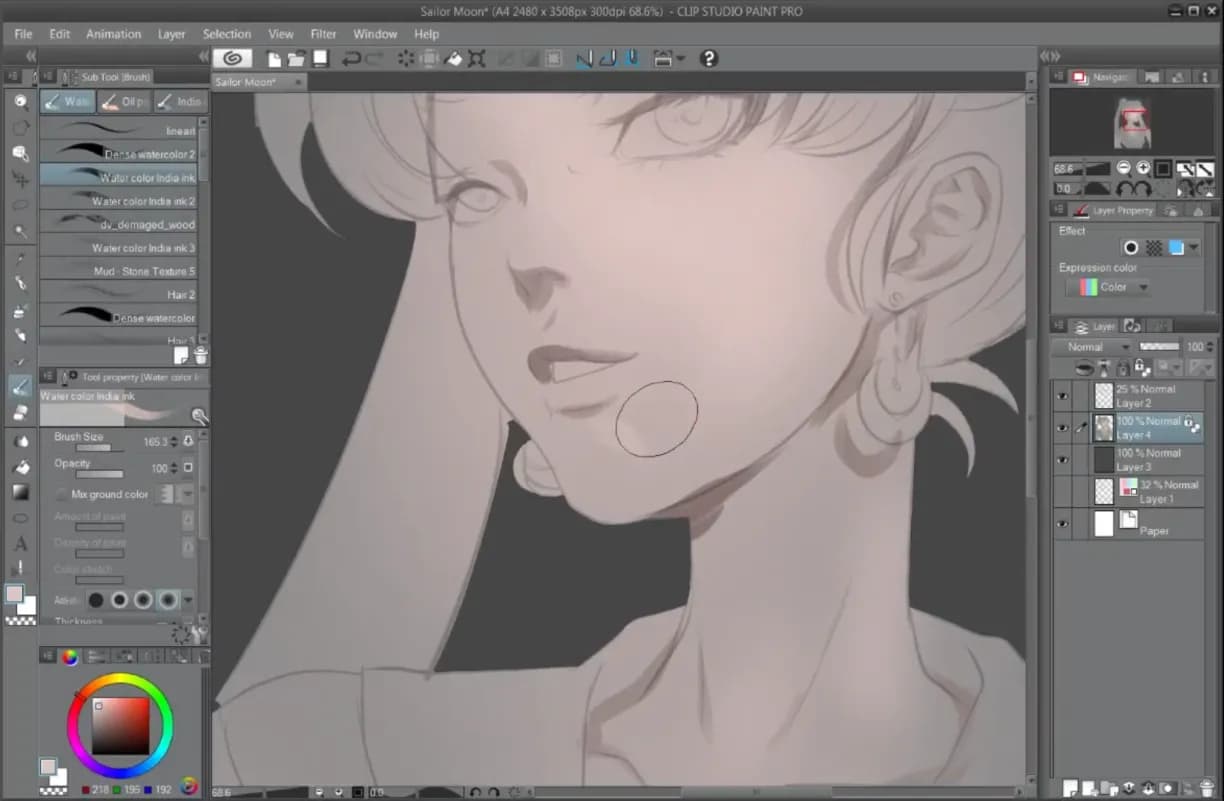Show Layer 1 via visibility box
1224x801 pixels.
tap(1062, 491)
